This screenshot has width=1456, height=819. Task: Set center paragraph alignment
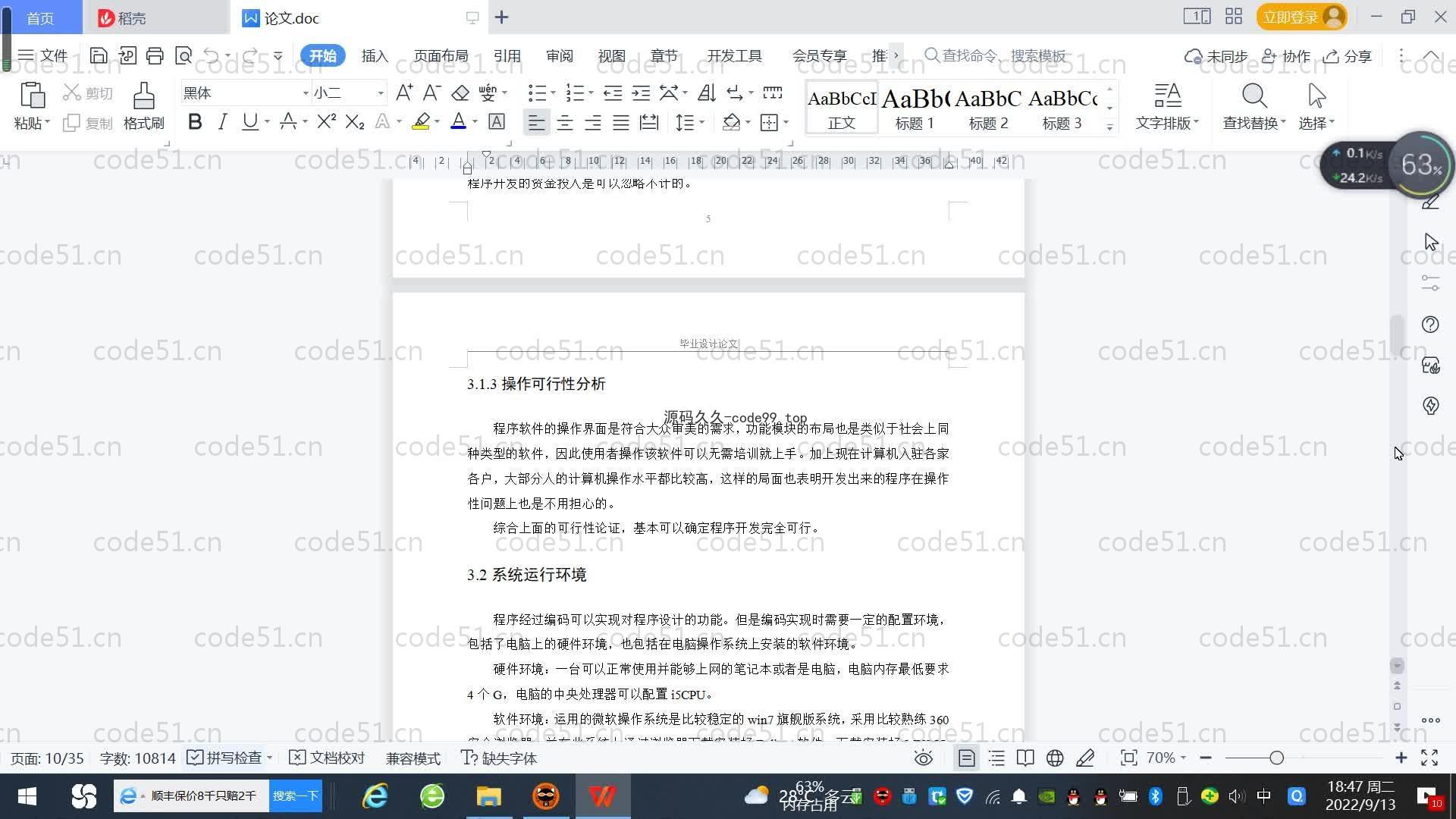coord(565,122)
